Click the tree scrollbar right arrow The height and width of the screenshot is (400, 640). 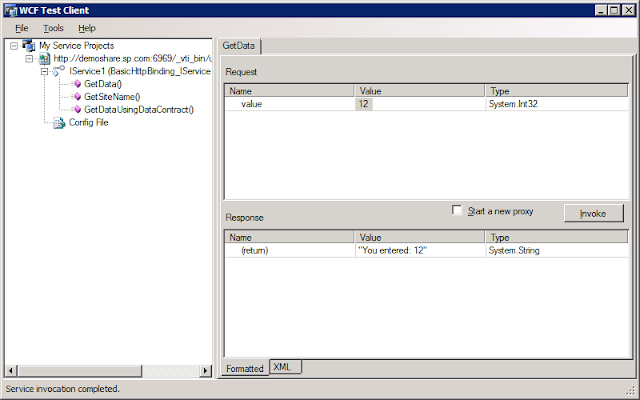[x=205, y=370]
